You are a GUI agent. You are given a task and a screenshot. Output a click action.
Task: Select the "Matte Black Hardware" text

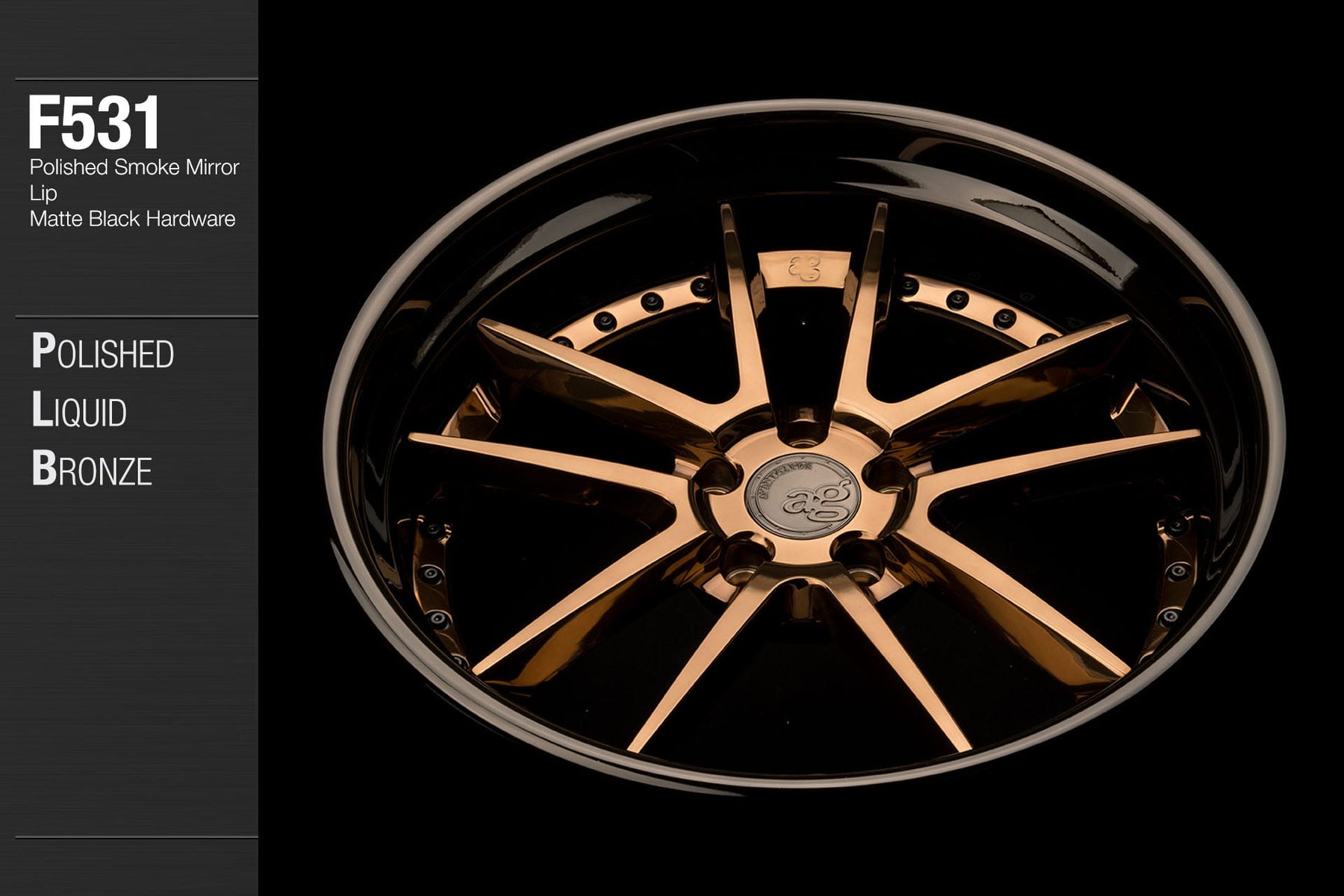click(132, 219)
